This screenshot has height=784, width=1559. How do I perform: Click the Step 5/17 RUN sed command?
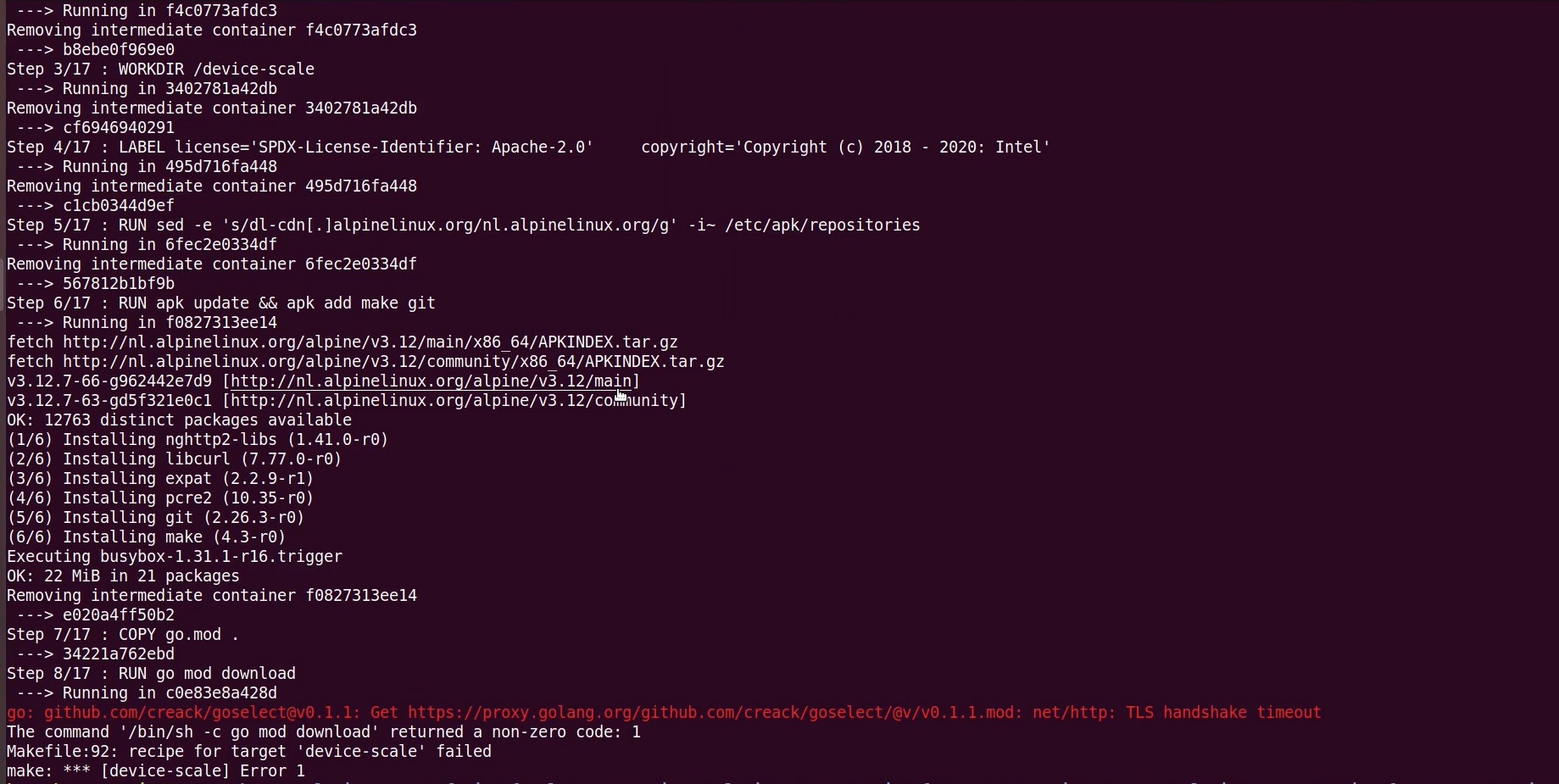click(x=463, y=225)
